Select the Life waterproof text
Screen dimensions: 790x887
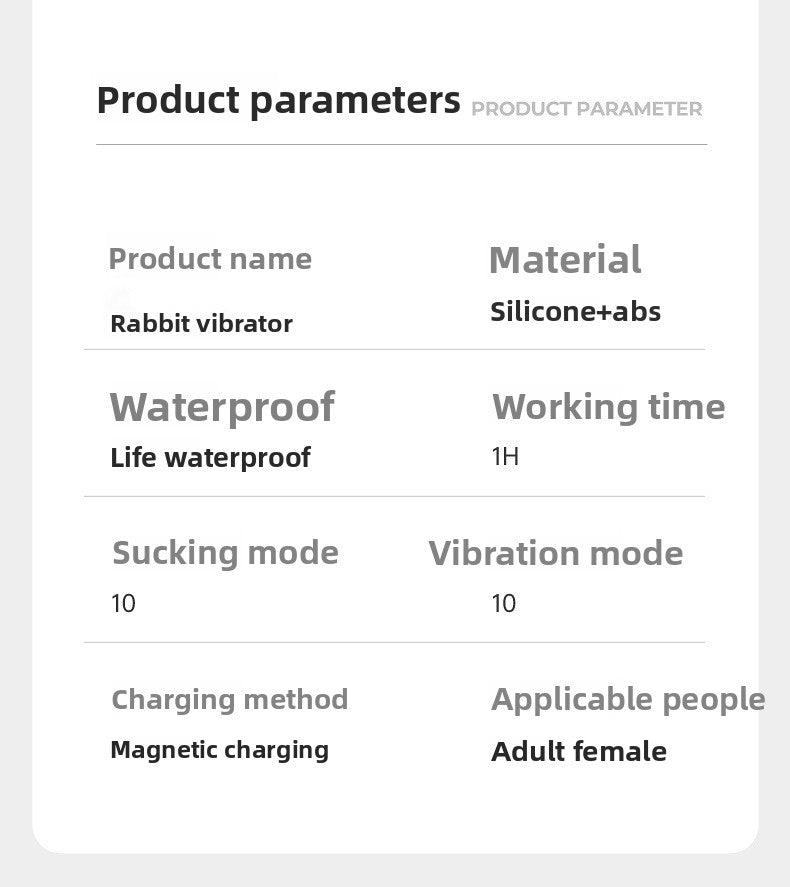point(210,458)
